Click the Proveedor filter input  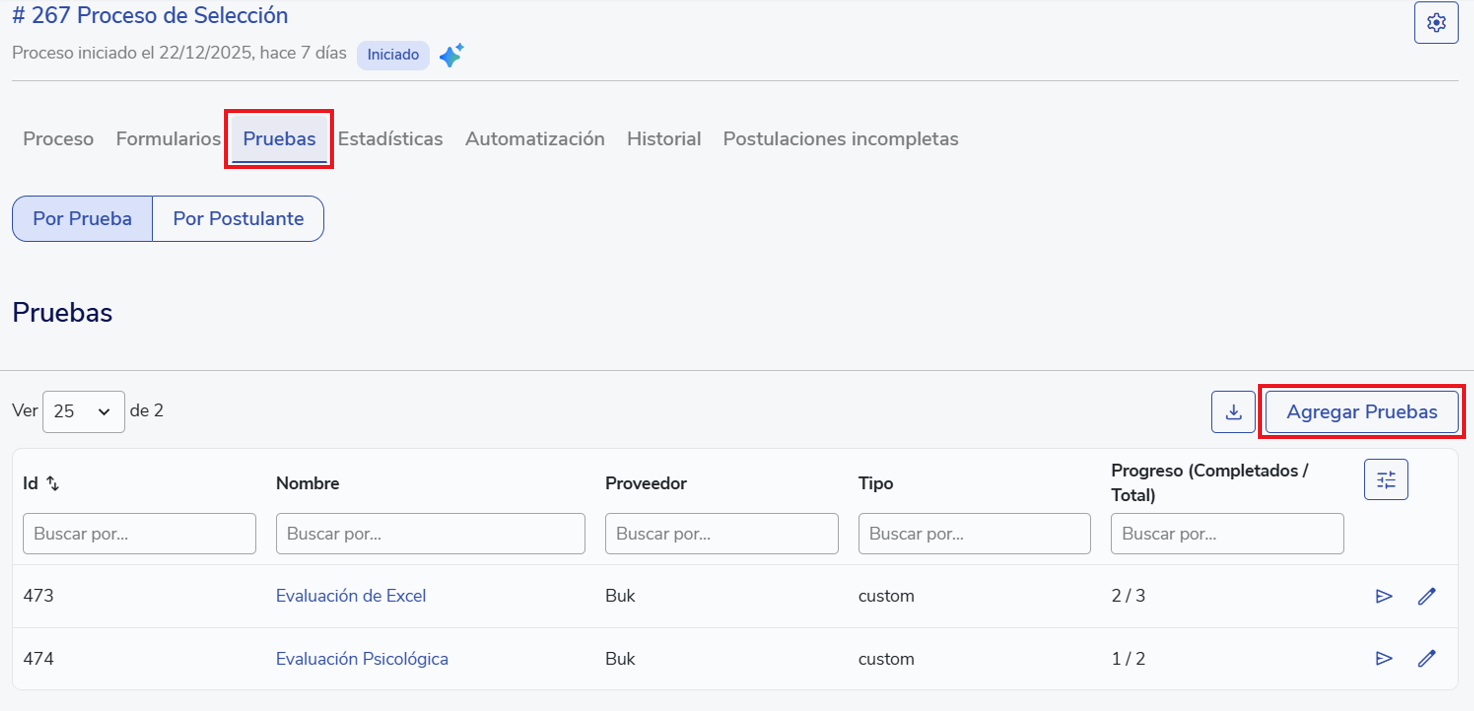click(721, 534)
